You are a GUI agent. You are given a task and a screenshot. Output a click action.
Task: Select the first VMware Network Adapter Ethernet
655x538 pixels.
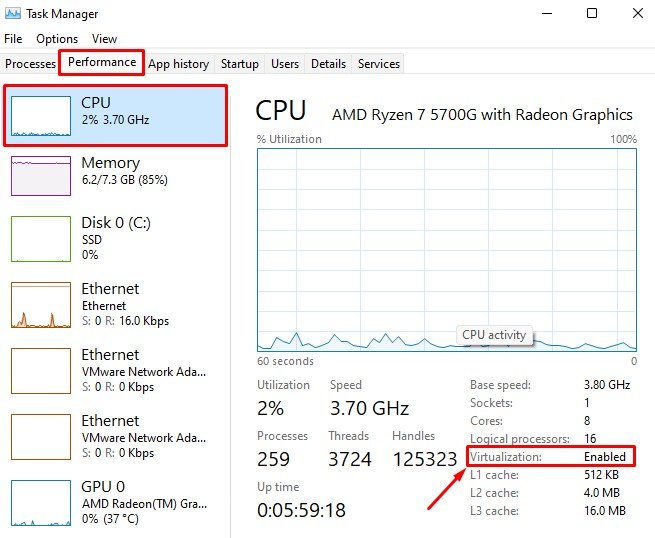(x=40, y=370)
